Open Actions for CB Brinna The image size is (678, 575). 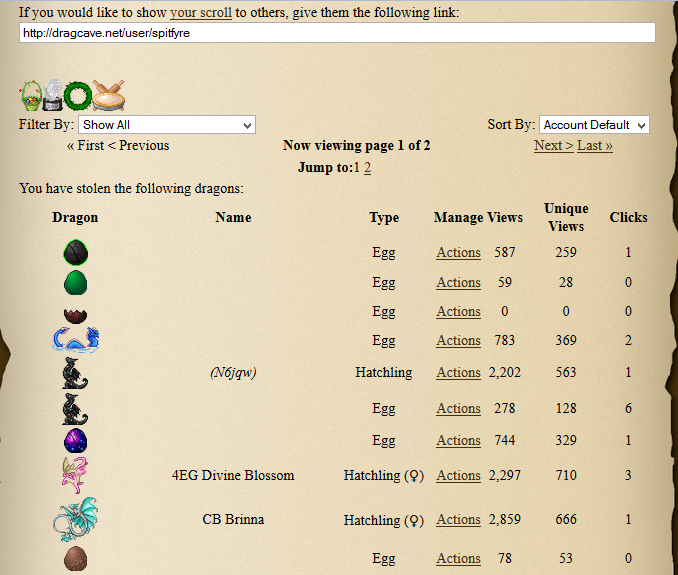tap(458, 520)
